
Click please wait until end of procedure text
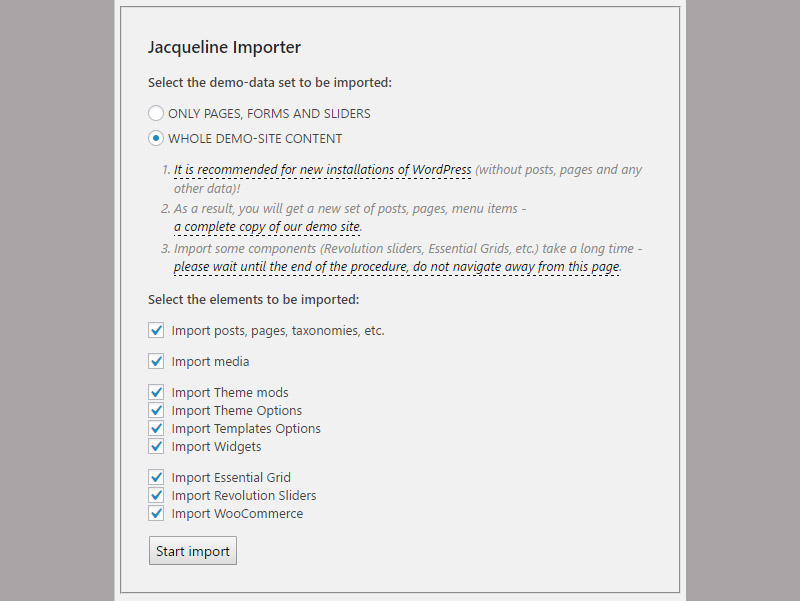pyautogui.click(x=396, y=267)
